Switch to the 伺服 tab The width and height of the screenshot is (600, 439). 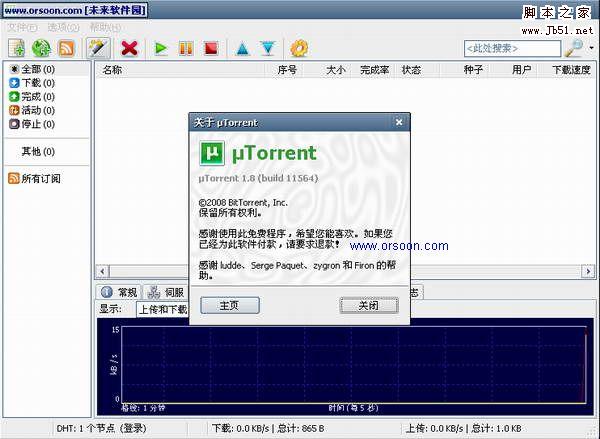click(x=166, y=292)
